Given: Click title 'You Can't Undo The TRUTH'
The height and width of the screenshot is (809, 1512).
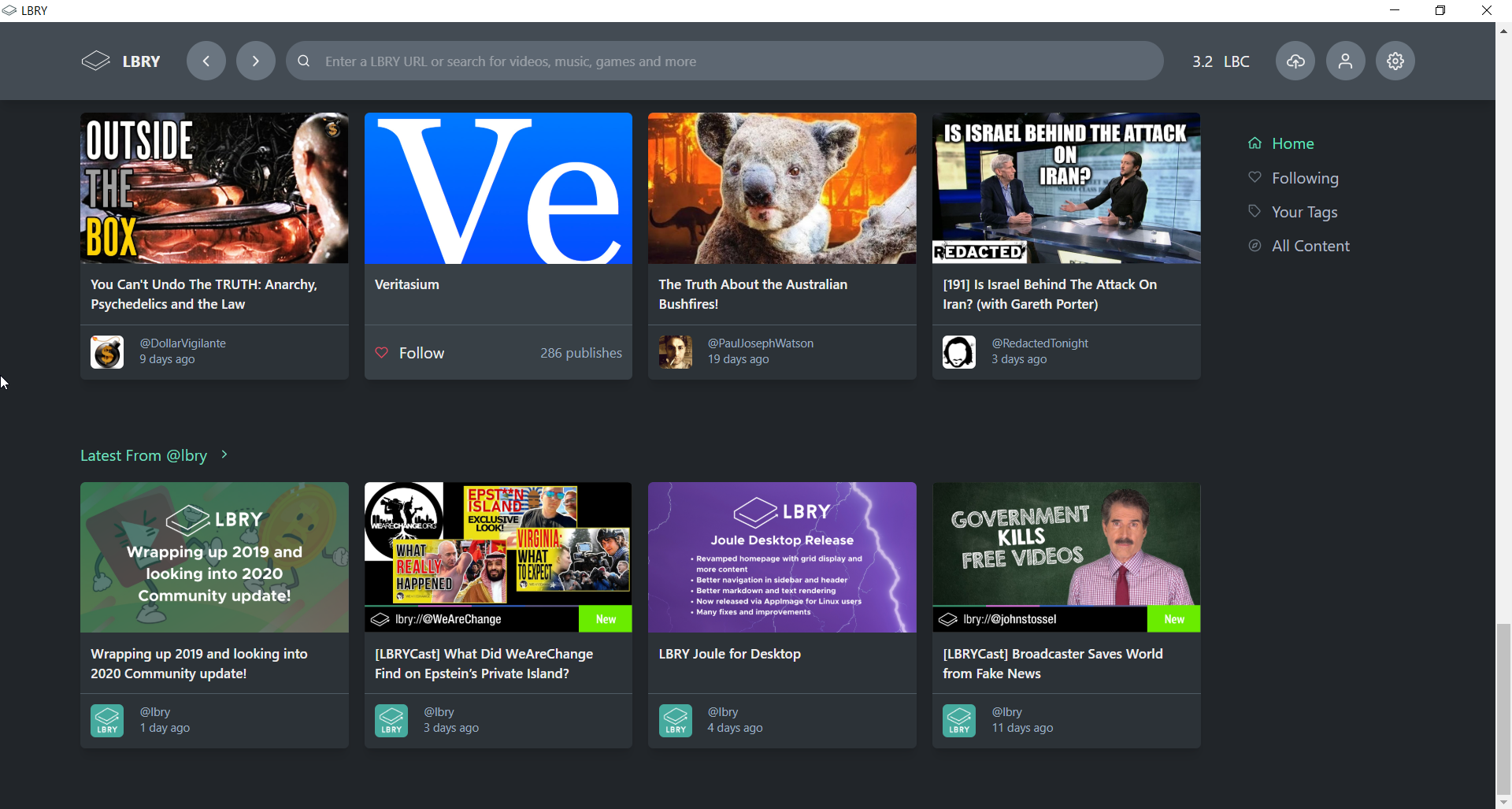Looking at the screenshot, I should coord(204,294).
